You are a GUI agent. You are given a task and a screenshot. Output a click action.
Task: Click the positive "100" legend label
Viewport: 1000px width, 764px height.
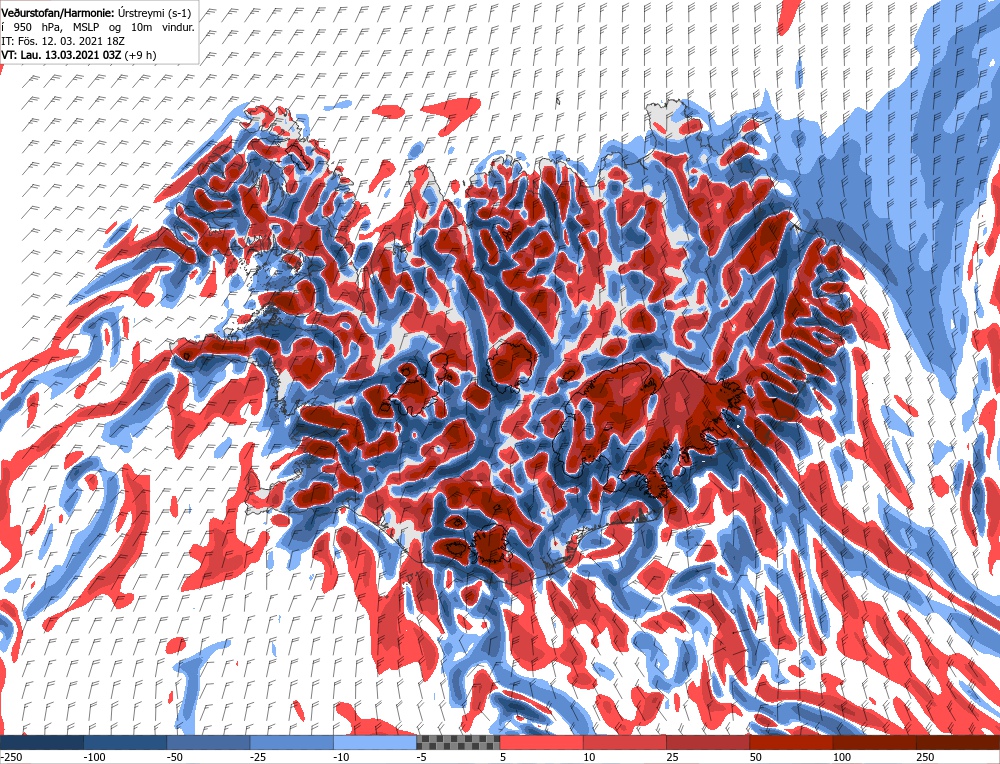tap(842, 757)
